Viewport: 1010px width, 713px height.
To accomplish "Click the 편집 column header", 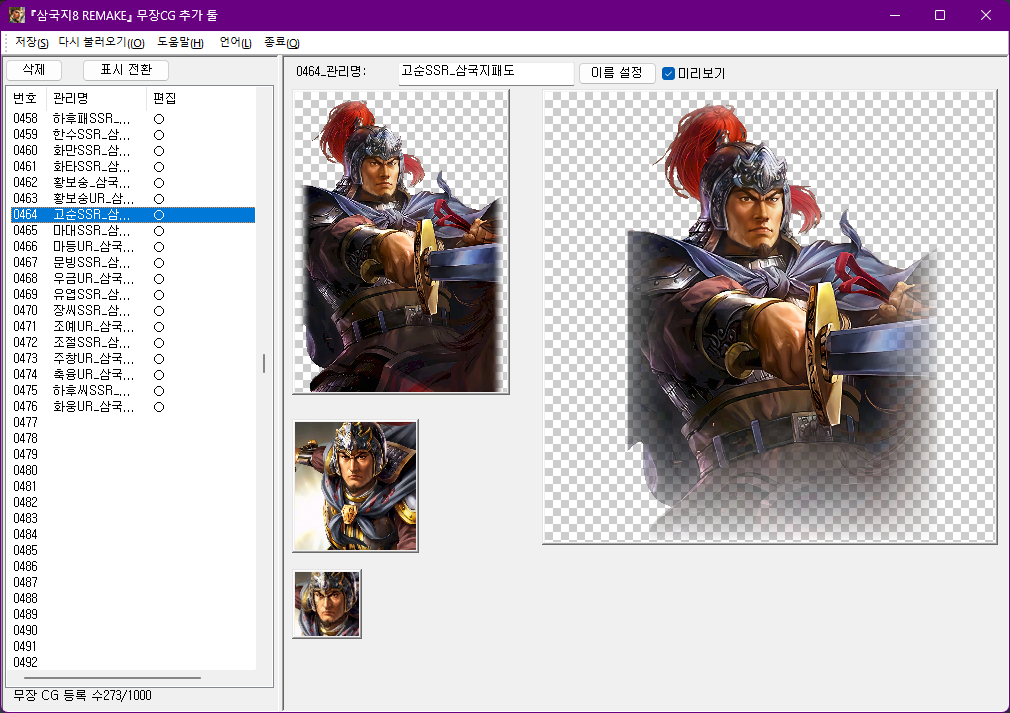I will (165, 99).
